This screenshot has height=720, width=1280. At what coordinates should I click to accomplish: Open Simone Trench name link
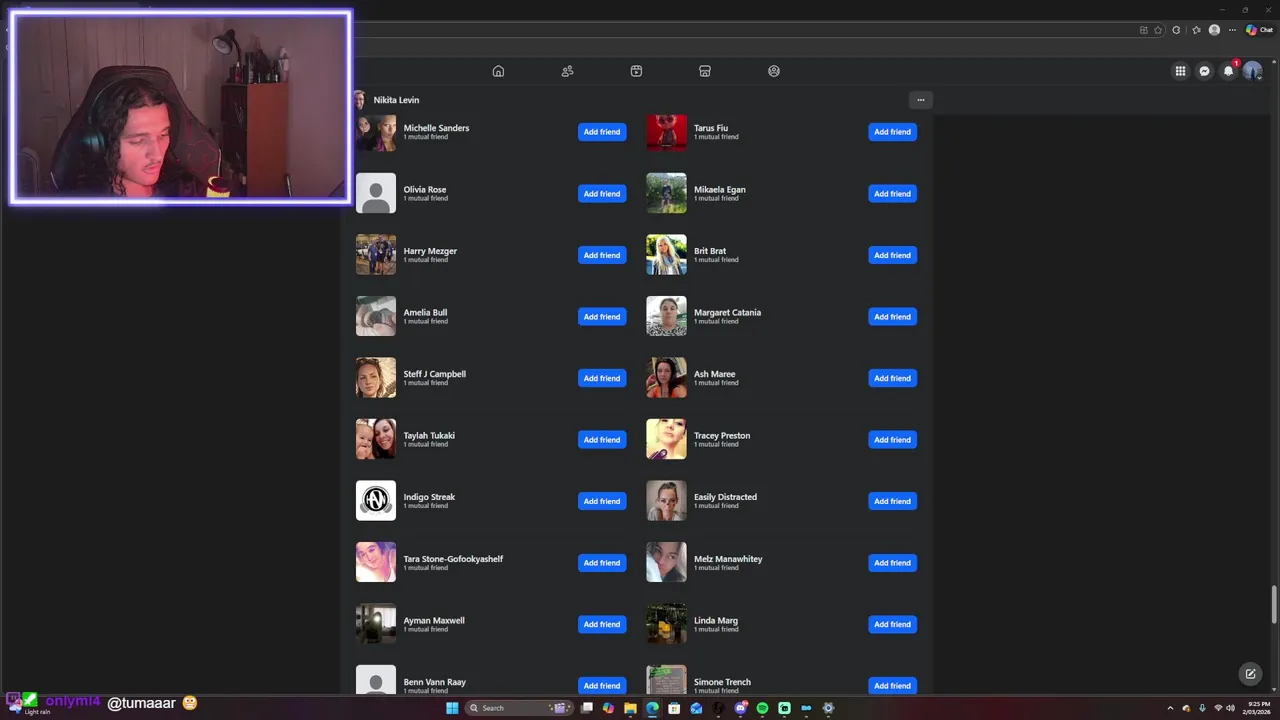(722, 682)
